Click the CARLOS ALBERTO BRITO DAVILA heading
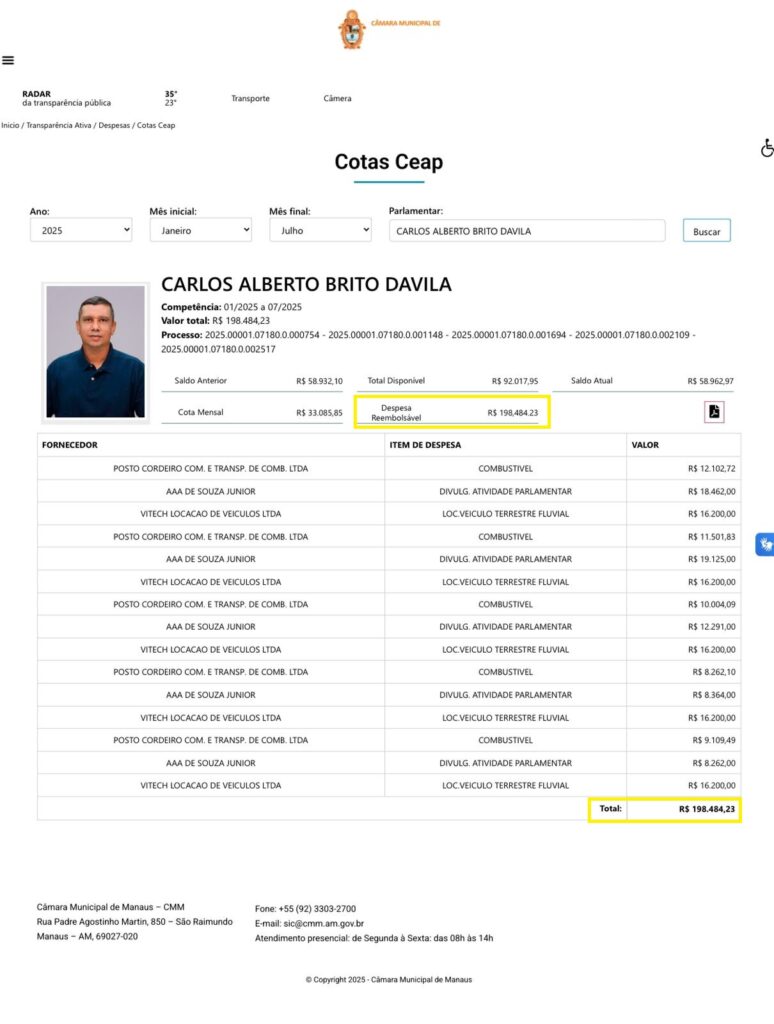Image resolution: width=774 pixels, height=1024 pixels. pyautogui.click(x=306, y=284)
